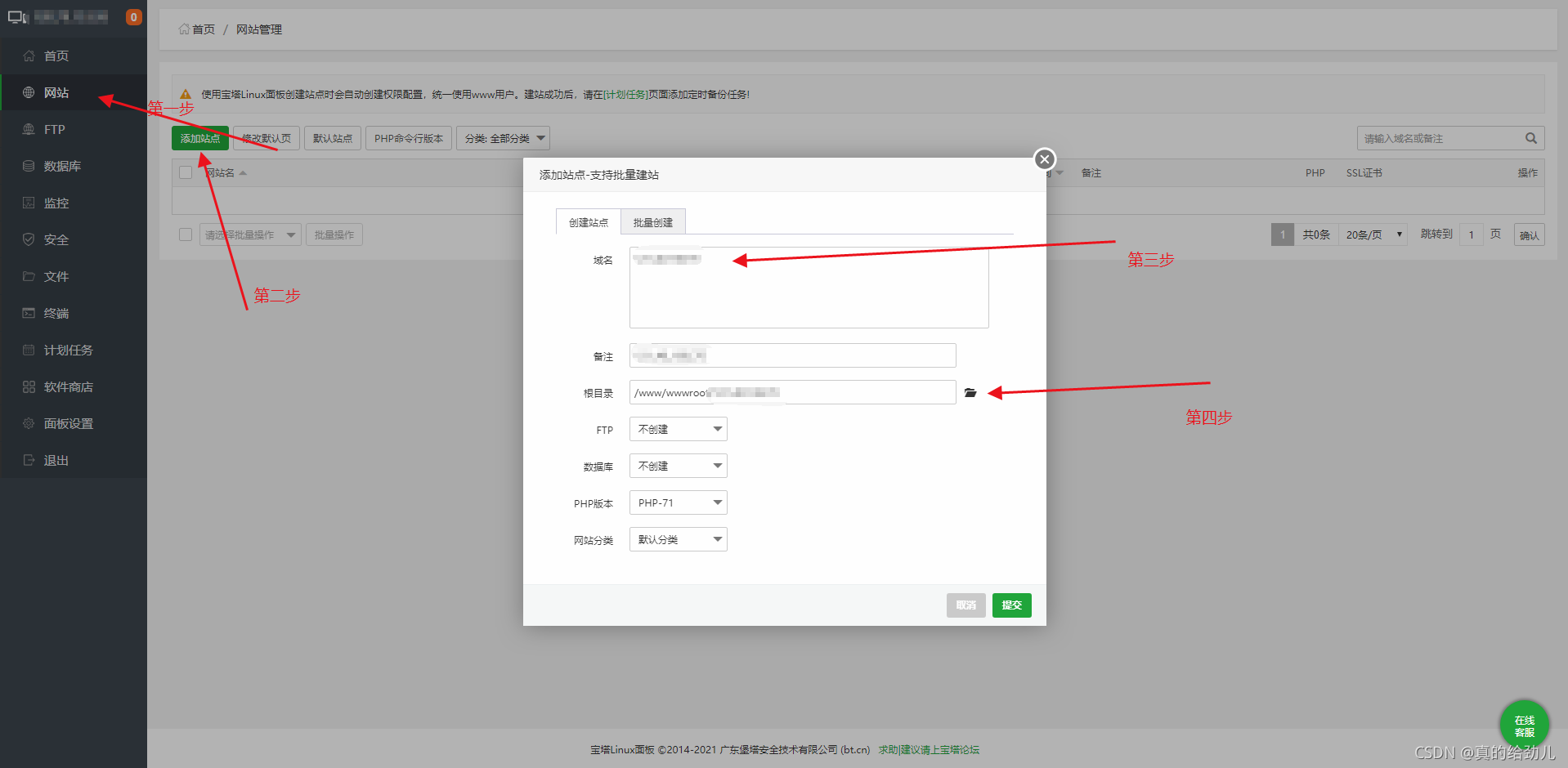Close the 添加站点 dialog with X
This screenshot has height=768, width=1568.
pos(1044,159)
